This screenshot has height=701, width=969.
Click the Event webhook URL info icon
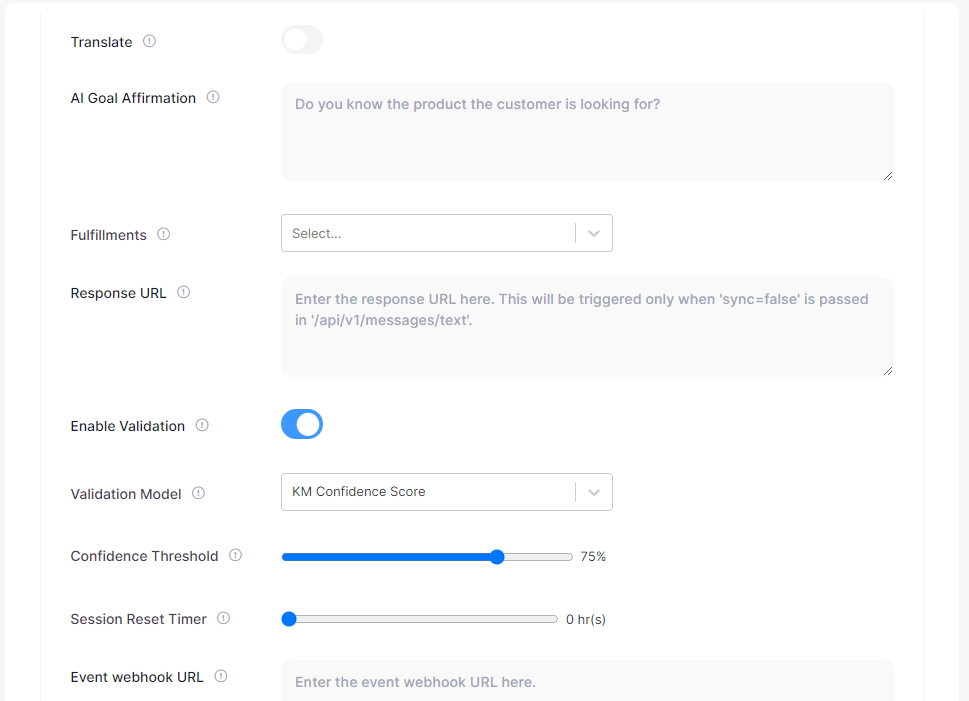click(221, 676)
